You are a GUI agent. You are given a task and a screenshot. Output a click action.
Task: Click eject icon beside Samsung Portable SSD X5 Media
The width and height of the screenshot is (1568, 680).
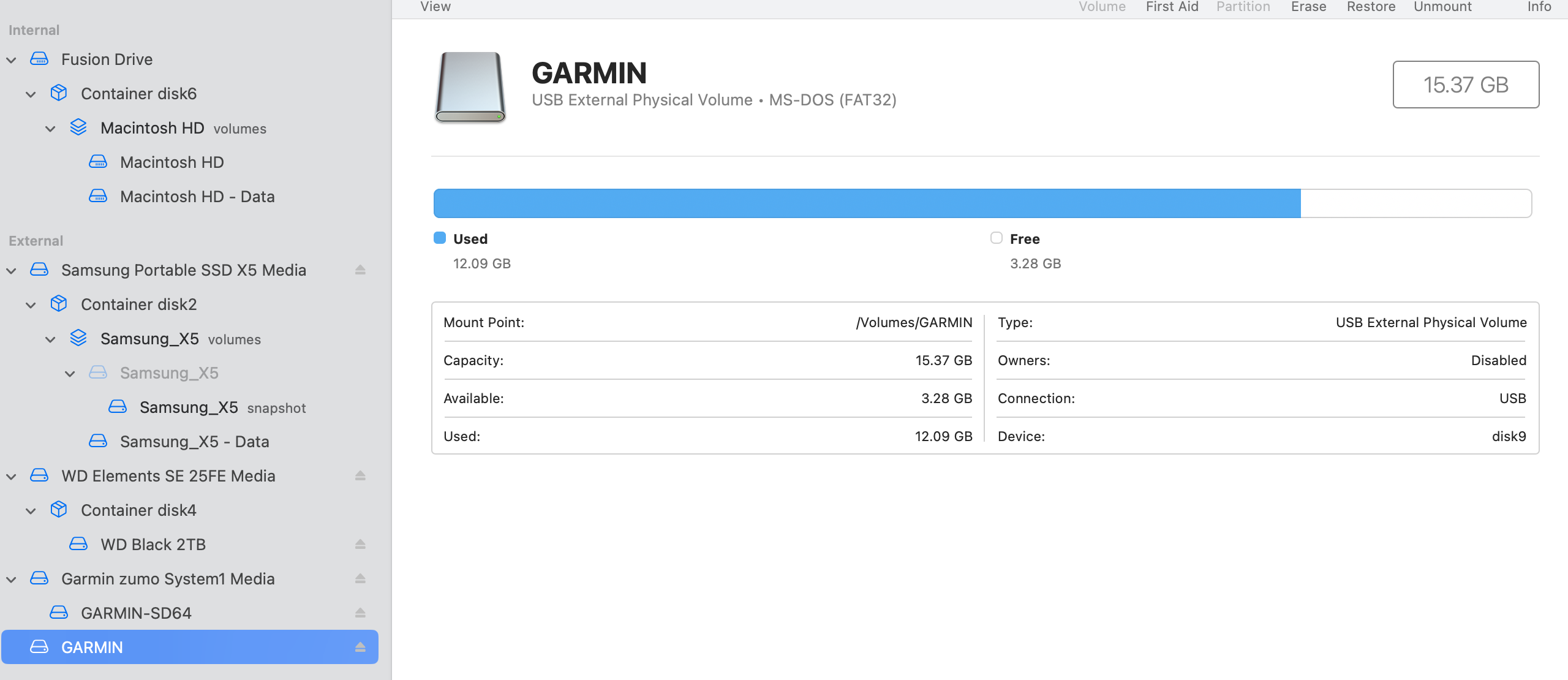pyautogui.click(x=360, y=270)
